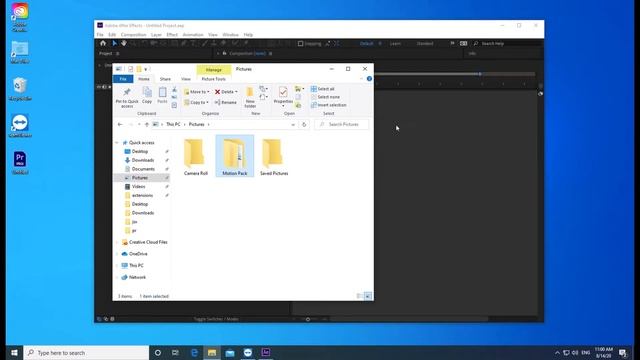Click the Edit icon in Open group

298,97
